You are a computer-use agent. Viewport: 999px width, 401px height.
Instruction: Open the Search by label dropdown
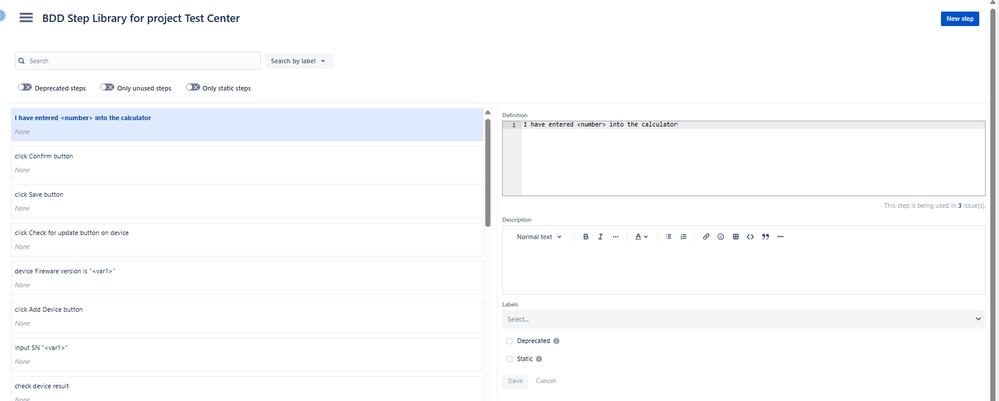point(299,61)
